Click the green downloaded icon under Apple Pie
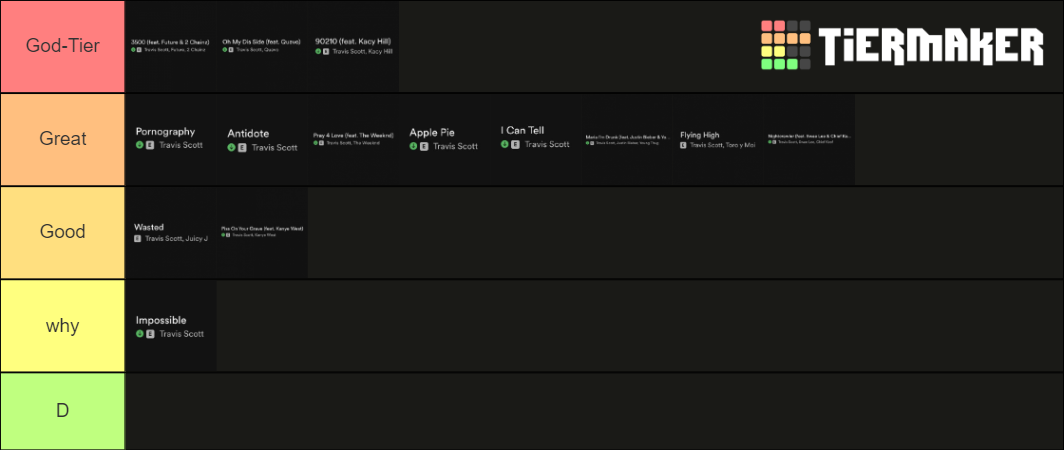Viewport: 1064px width, 450px height. pyautogui.click(x=413, y=147)
